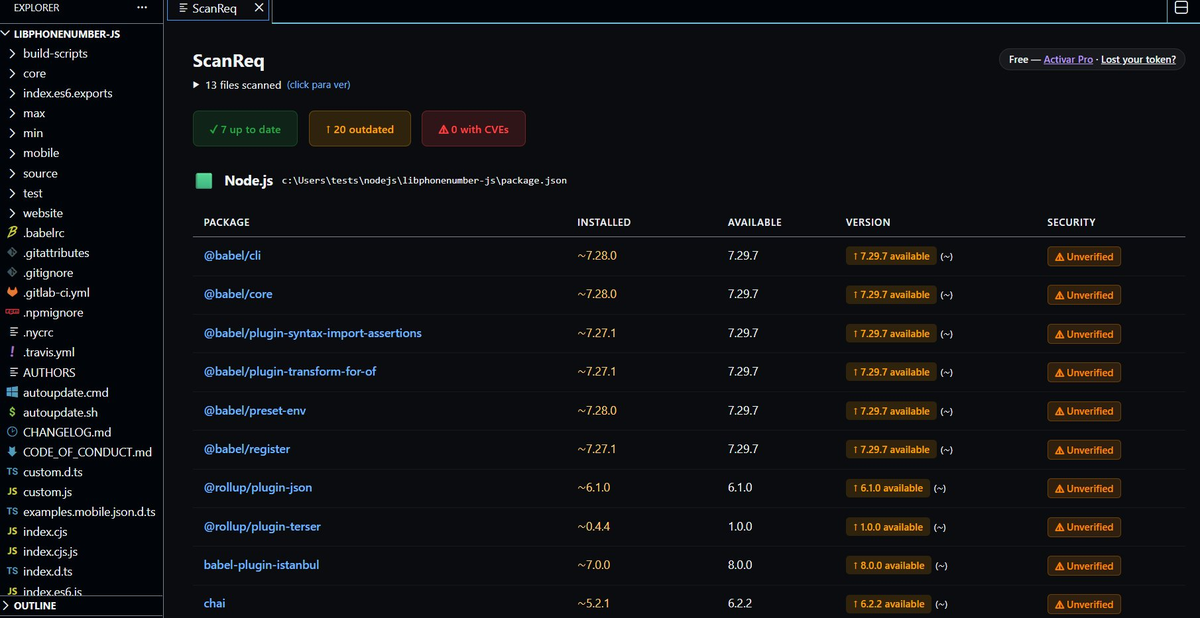
Task: Open @babel/plugin-transform-for-of package link
Action: 290,371
